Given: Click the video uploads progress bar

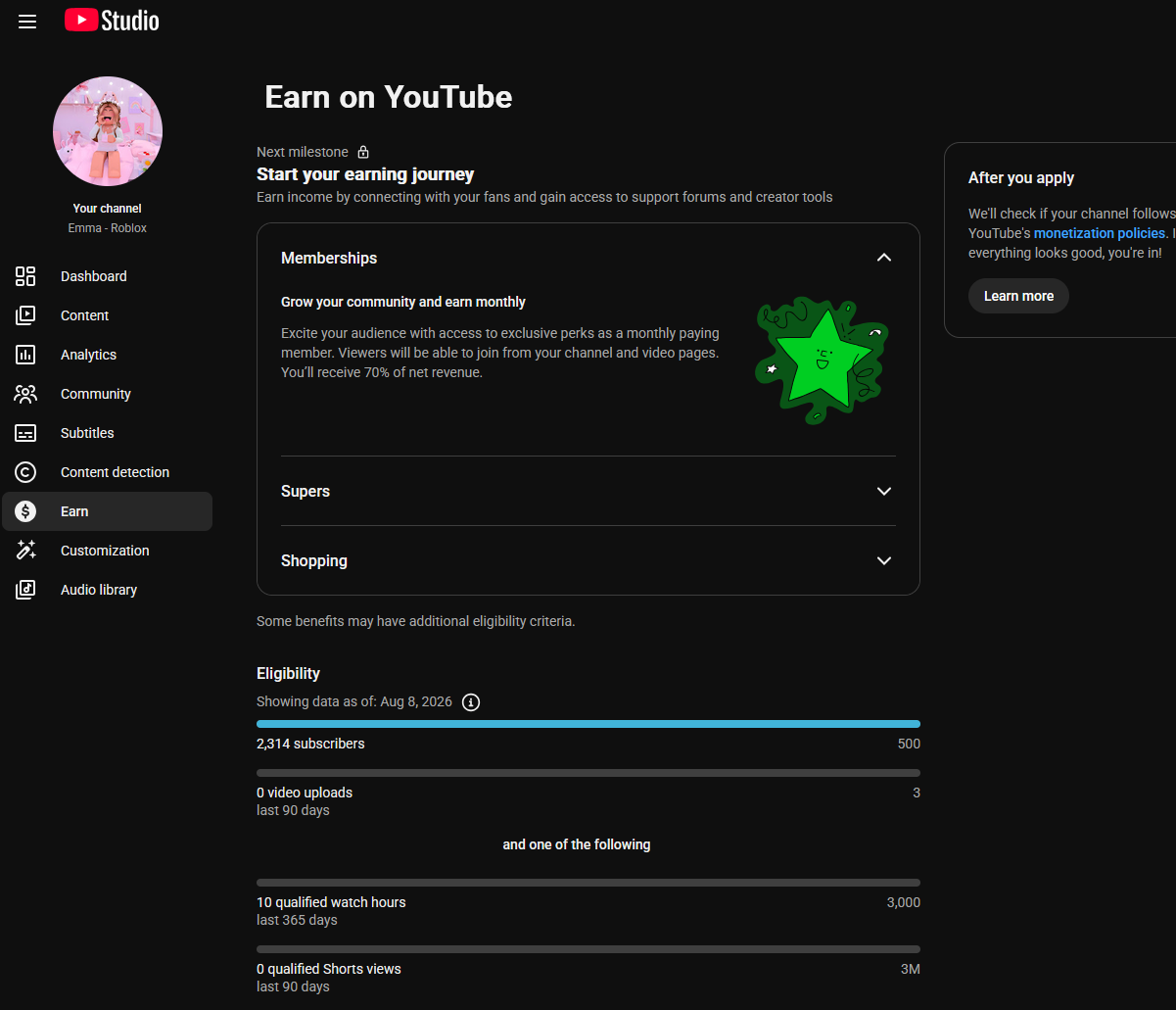Looking at the screenshot, I should click(x=588, y=773).
